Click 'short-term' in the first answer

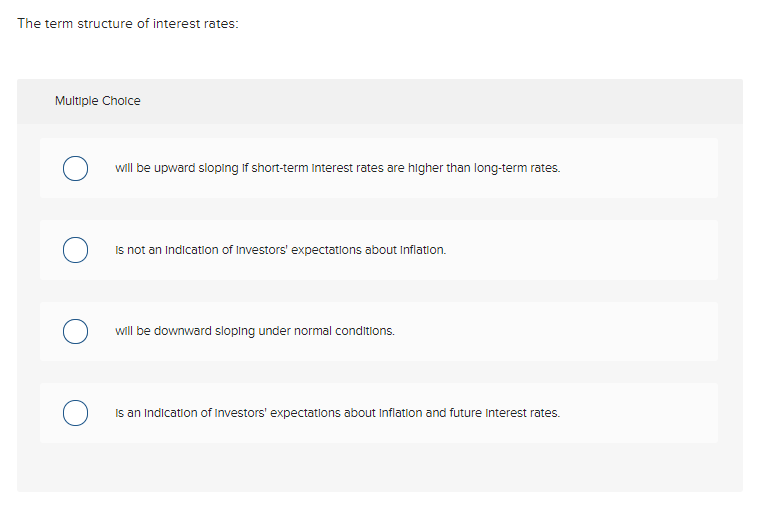click(279, 168)
